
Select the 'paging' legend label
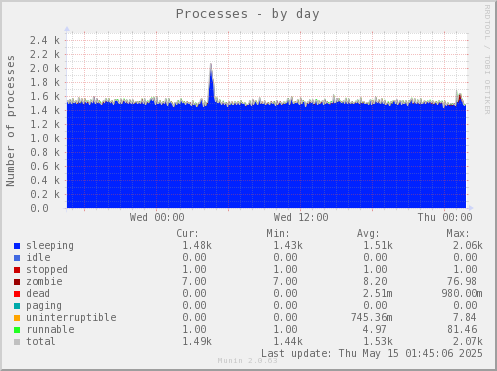[x=44, y=306]
